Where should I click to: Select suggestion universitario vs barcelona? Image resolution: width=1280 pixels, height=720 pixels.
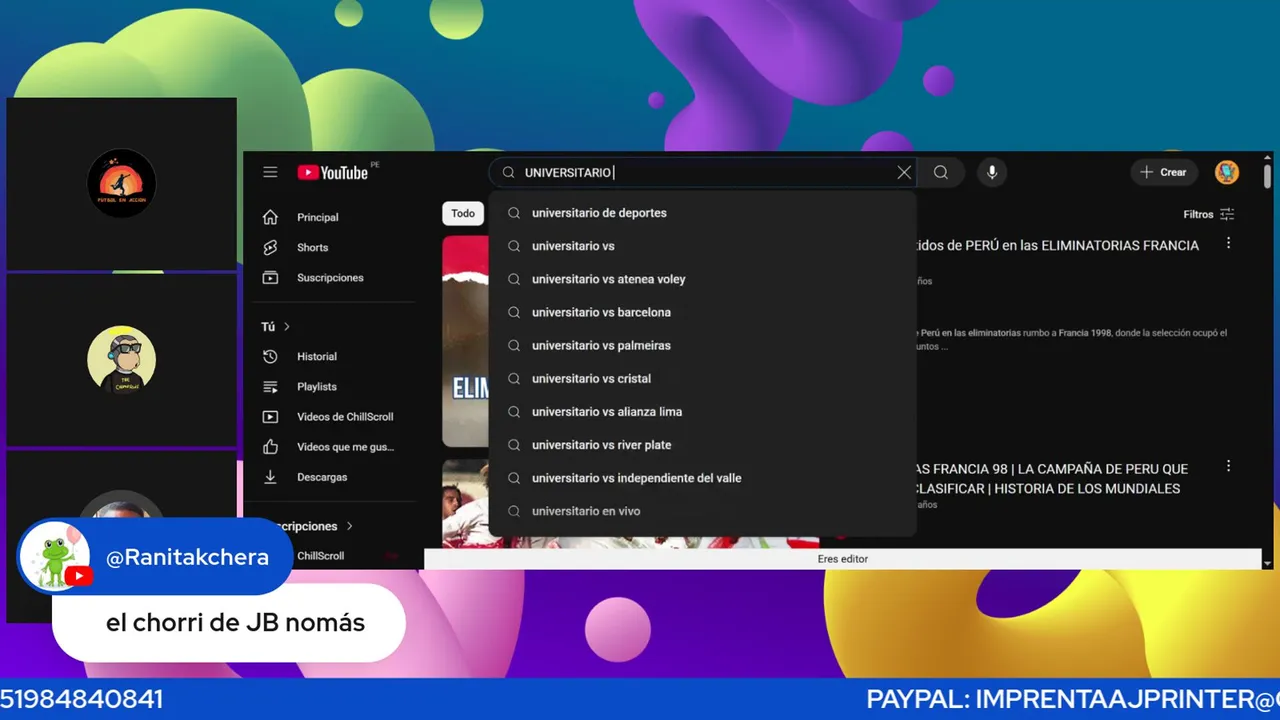point(702,312)
